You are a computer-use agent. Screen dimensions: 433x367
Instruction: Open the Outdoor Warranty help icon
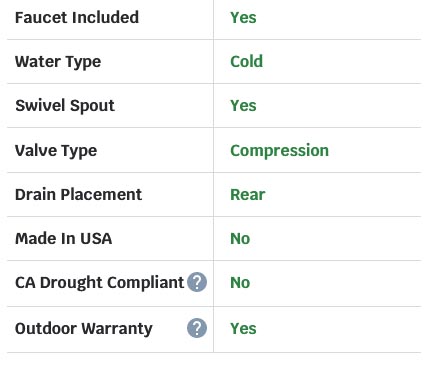point(197,328)
